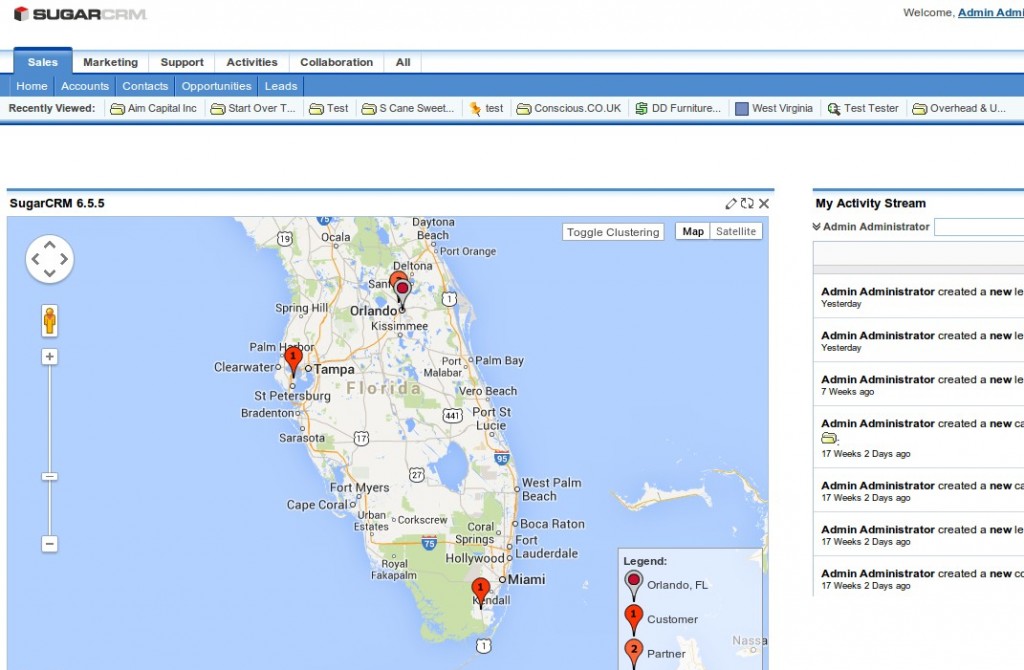Image resolution: width=1024 pixels, height=670 pixels.
Task: Click the Admin Administrator welcome link
Action: pos(991,12)
